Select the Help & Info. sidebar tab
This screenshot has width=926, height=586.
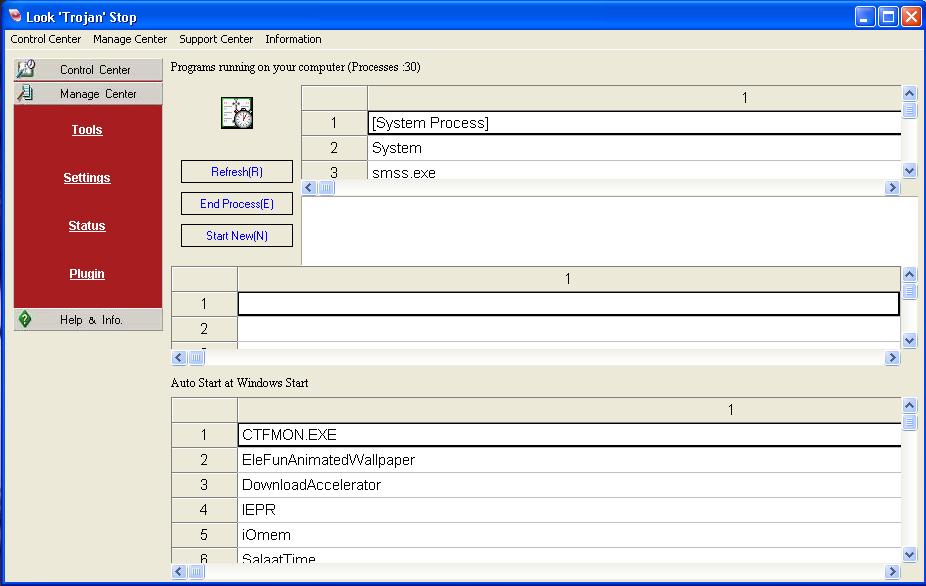tap(88, 320)
